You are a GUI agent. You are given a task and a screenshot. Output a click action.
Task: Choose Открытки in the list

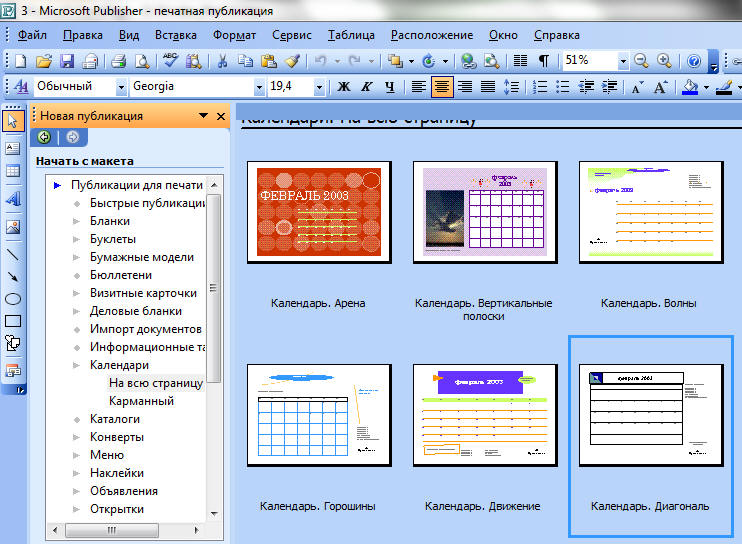(x=117, y=509)
